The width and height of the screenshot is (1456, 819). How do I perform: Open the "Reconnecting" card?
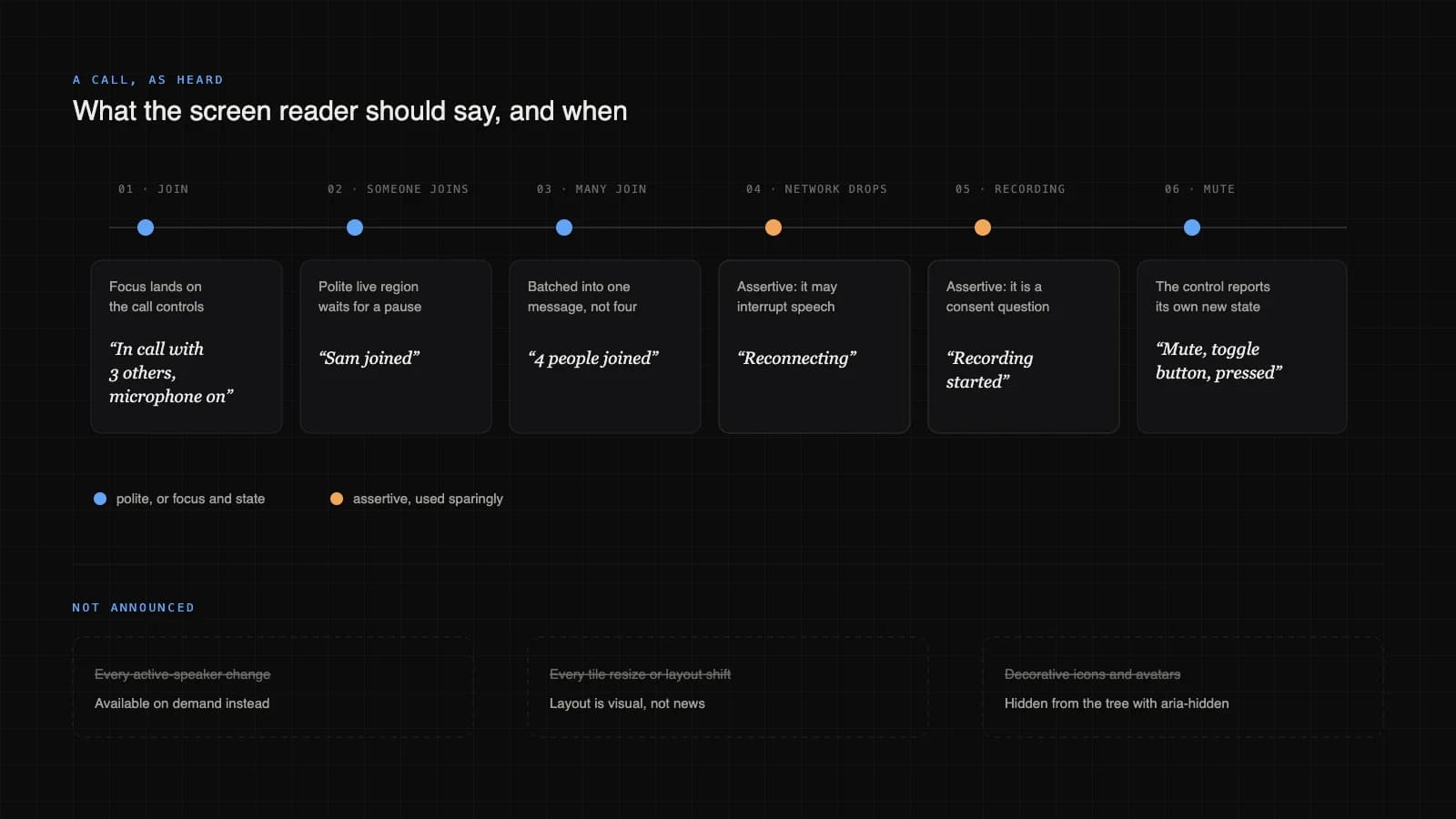click(x=814, y=347)
